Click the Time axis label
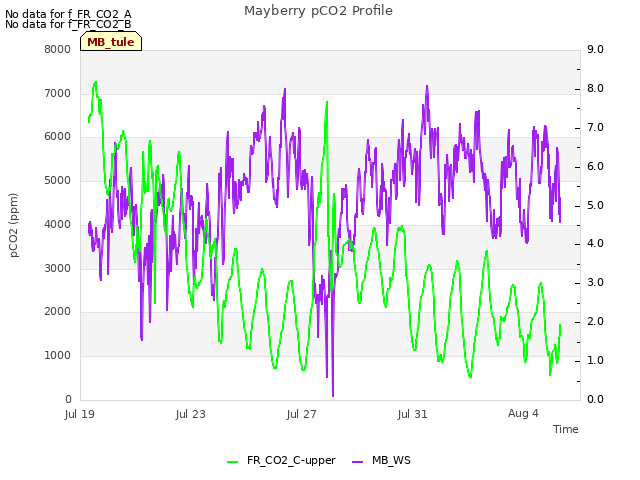Image resolution: width=640 pixels, height=480 pixels. pyautogui.click(x=566, y=429)
